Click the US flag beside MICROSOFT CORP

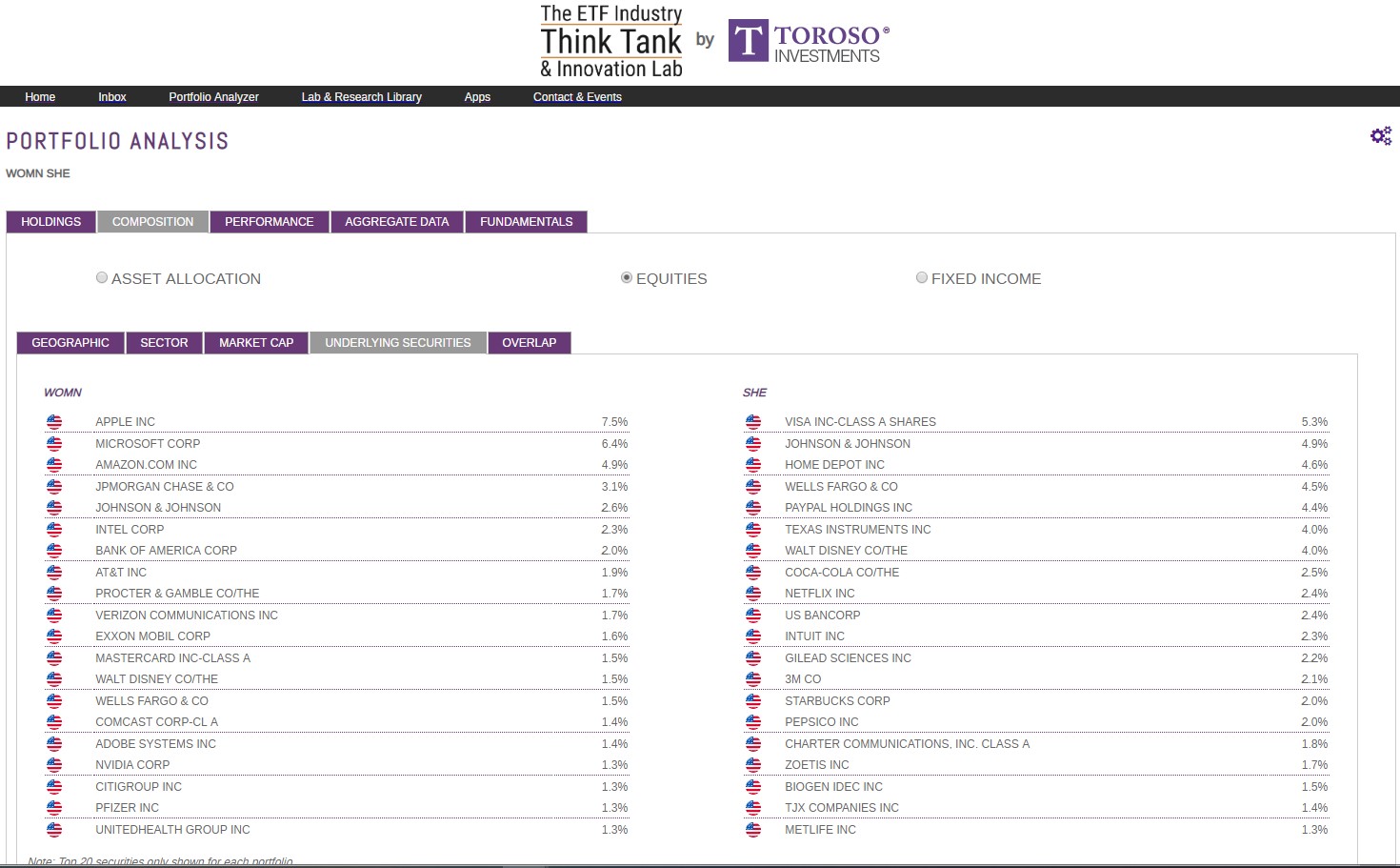coord(54,444)
